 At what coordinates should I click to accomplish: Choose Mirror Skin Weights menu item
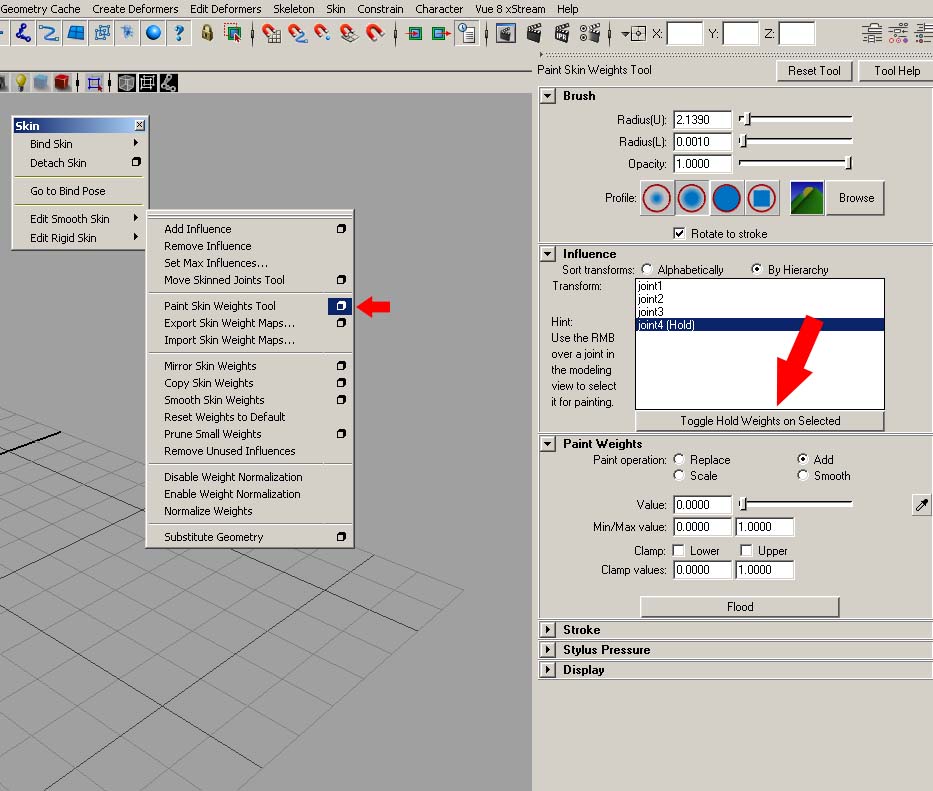pos(210,366)
